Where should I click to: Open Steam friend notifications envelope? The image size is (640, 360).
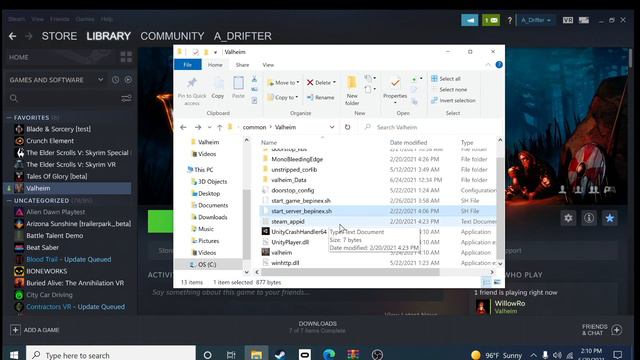pyautogui.click(x=491, y=20)
